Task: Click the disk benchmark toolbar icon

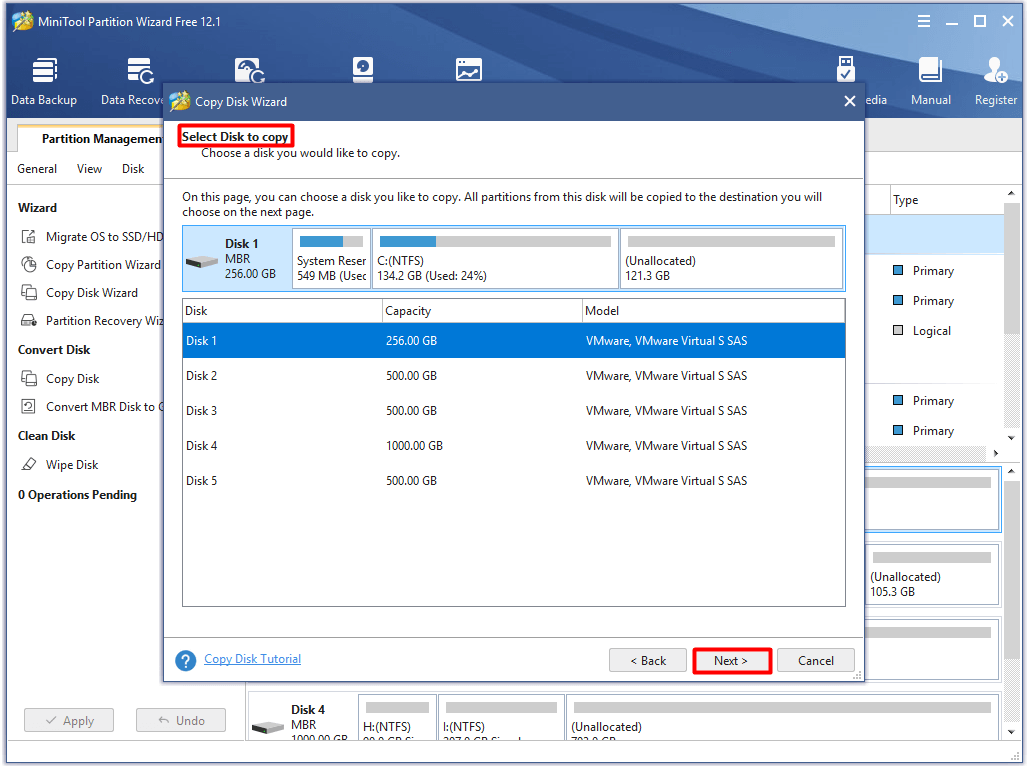Action: [363, 70]
